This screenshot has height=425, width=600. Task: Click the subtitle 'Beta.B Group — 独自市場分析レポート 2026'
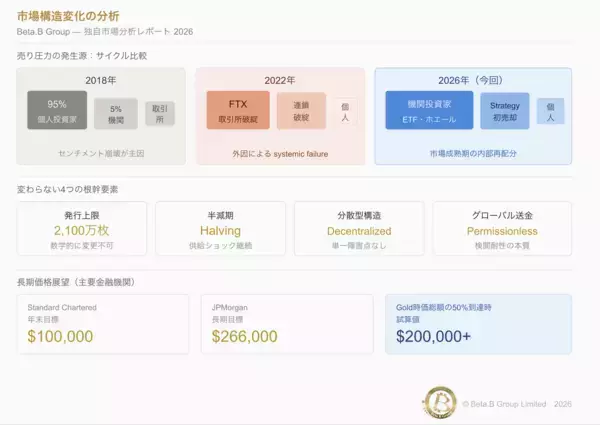[105, 32]
